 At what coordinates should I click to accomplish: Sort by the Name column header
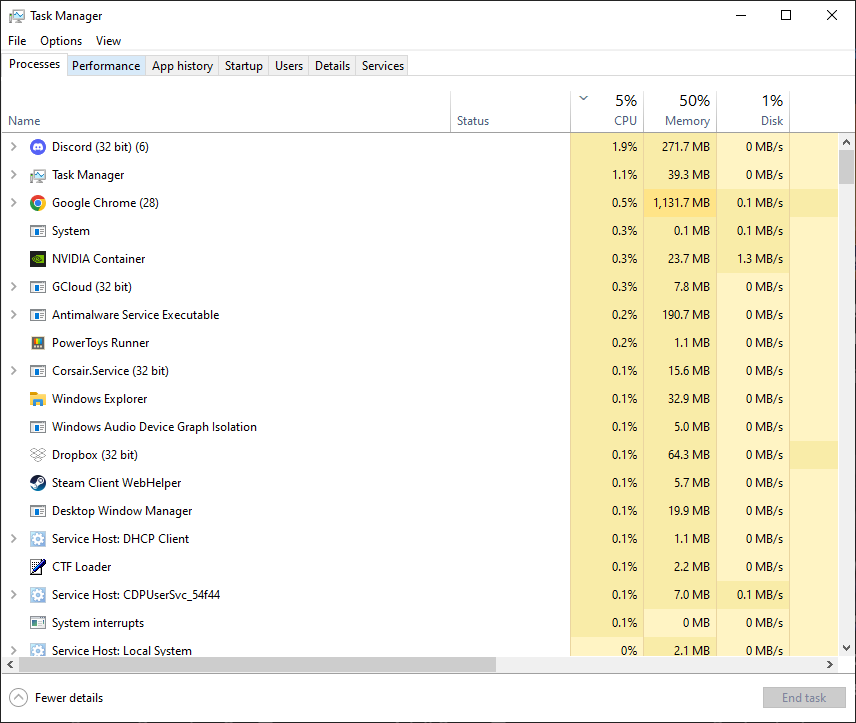[x=226, y=112]
